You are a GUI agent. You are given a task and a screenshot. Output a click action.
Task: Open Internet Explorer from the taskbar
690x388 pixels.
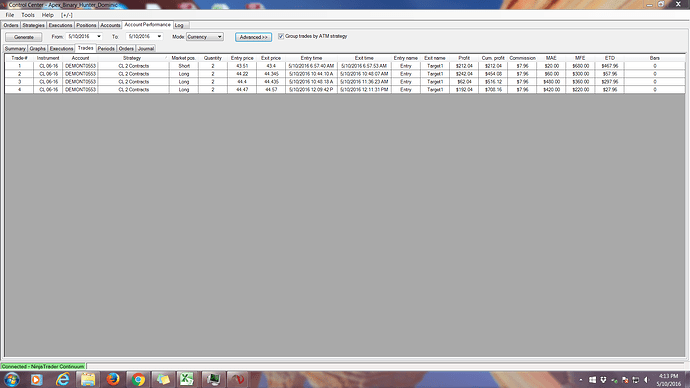click(x=62, y=379)
